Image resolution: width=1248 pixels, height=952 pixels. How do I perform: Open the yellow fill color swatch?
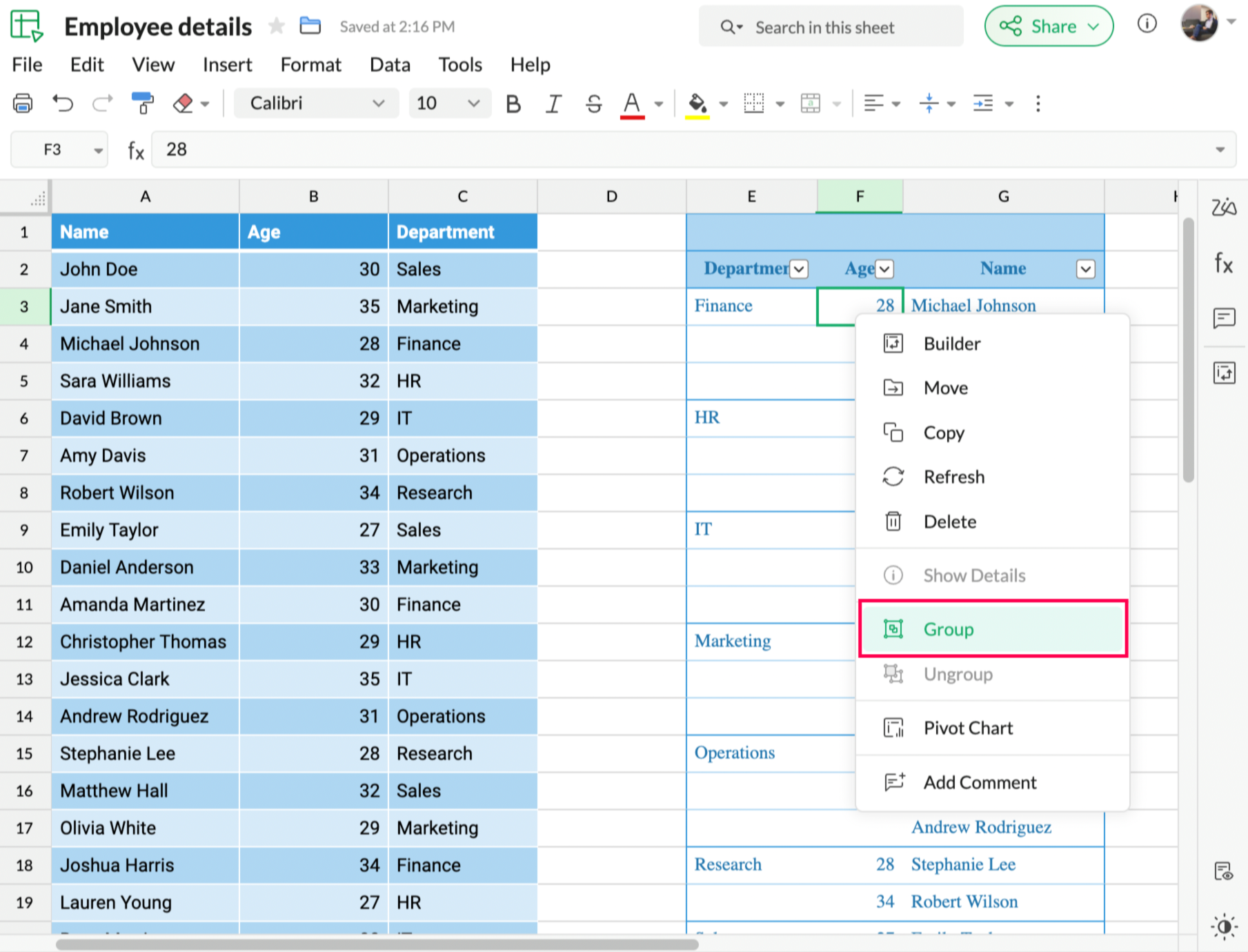click(697, 103)
